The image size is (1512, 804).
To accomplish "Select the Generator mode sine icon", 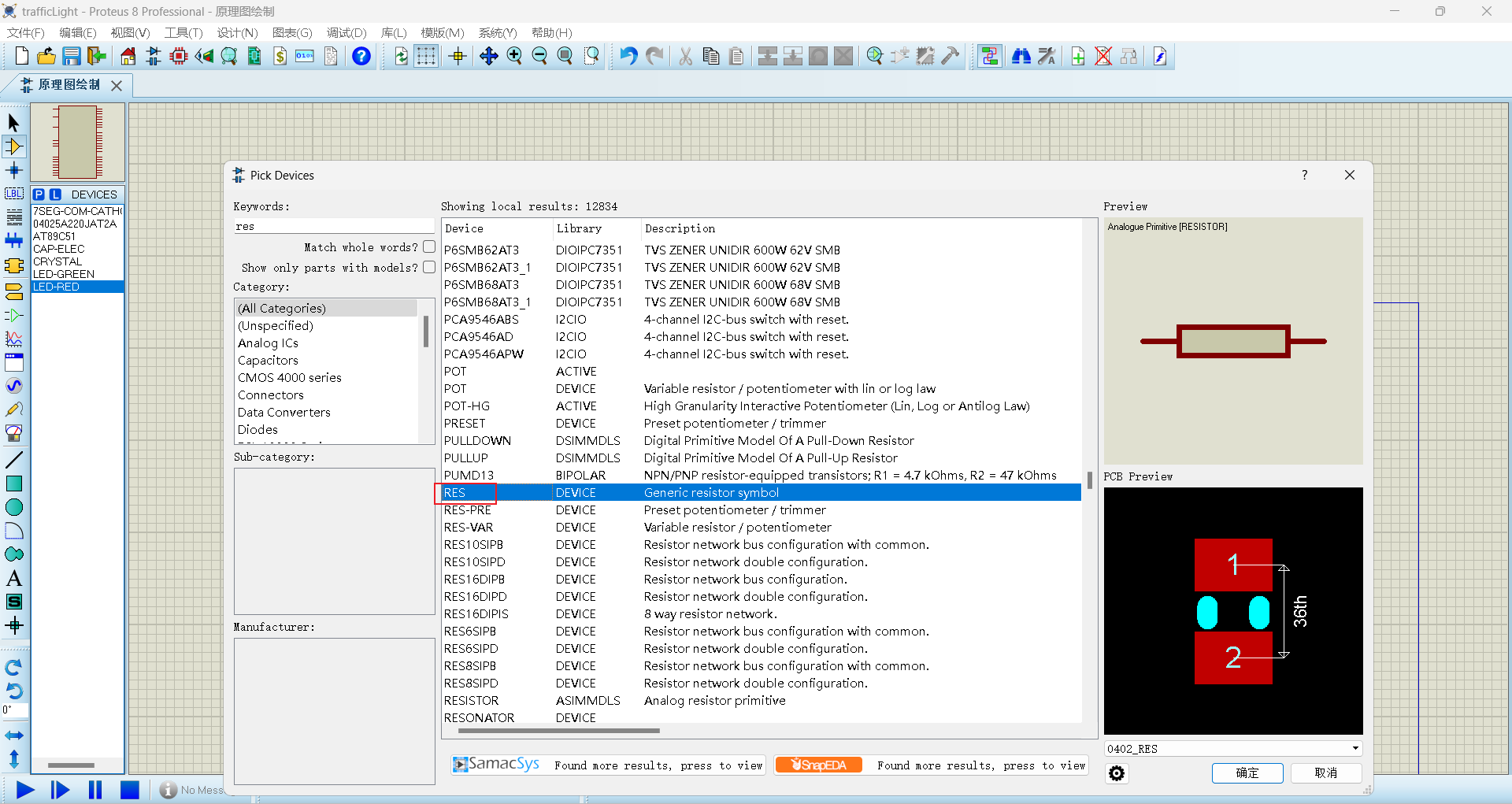I will coord(13,386).
